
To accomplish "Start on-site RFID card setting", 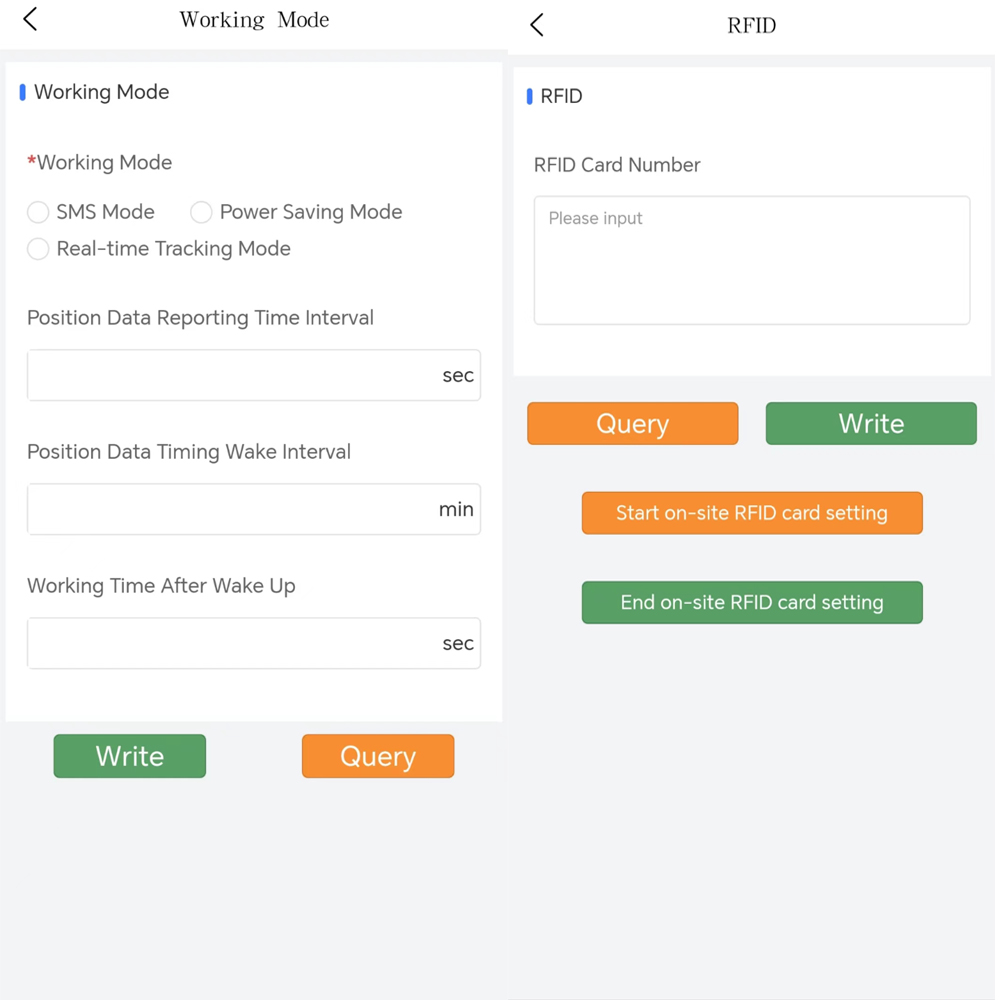I will tap(751, 512).
